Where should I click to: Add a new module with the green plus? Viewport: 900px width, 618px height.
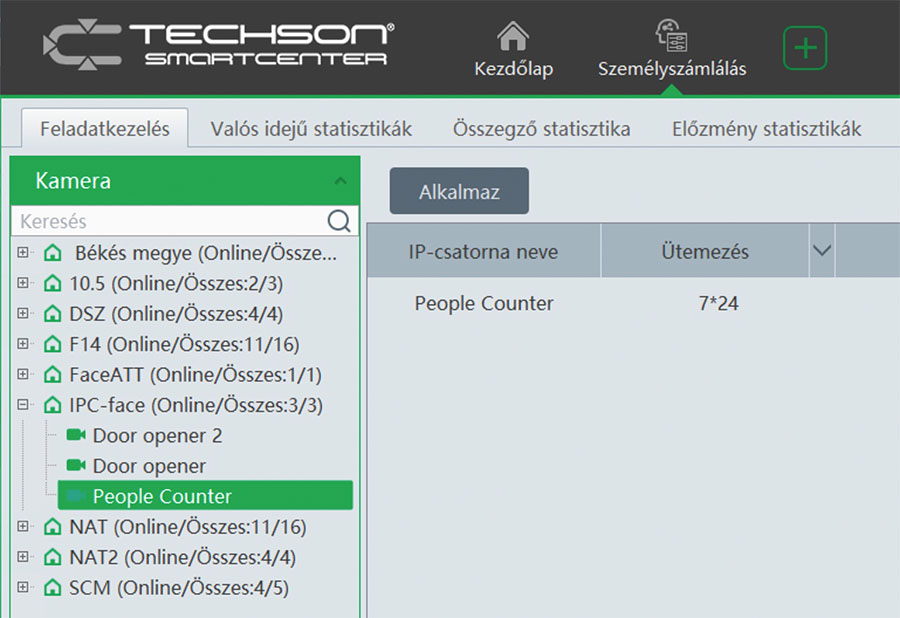[805, 48]
